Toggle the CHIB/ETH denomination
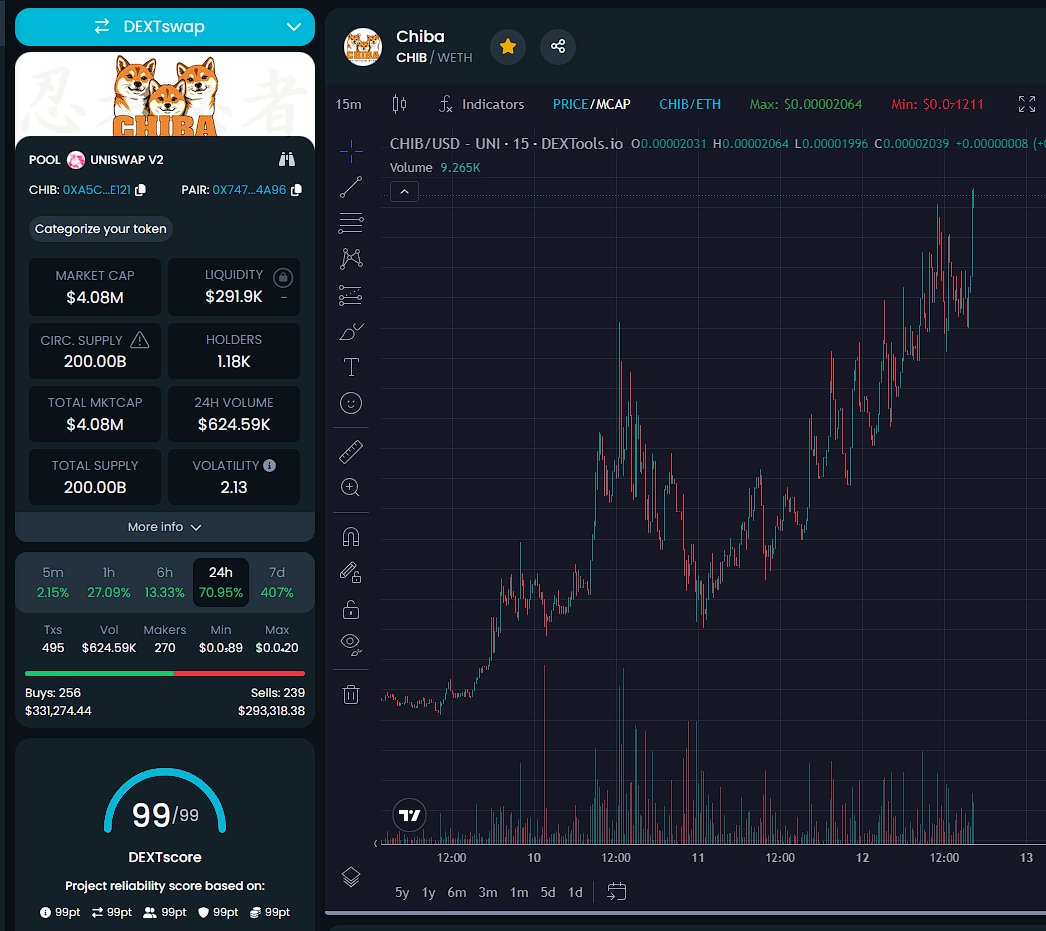 [690, 104]
